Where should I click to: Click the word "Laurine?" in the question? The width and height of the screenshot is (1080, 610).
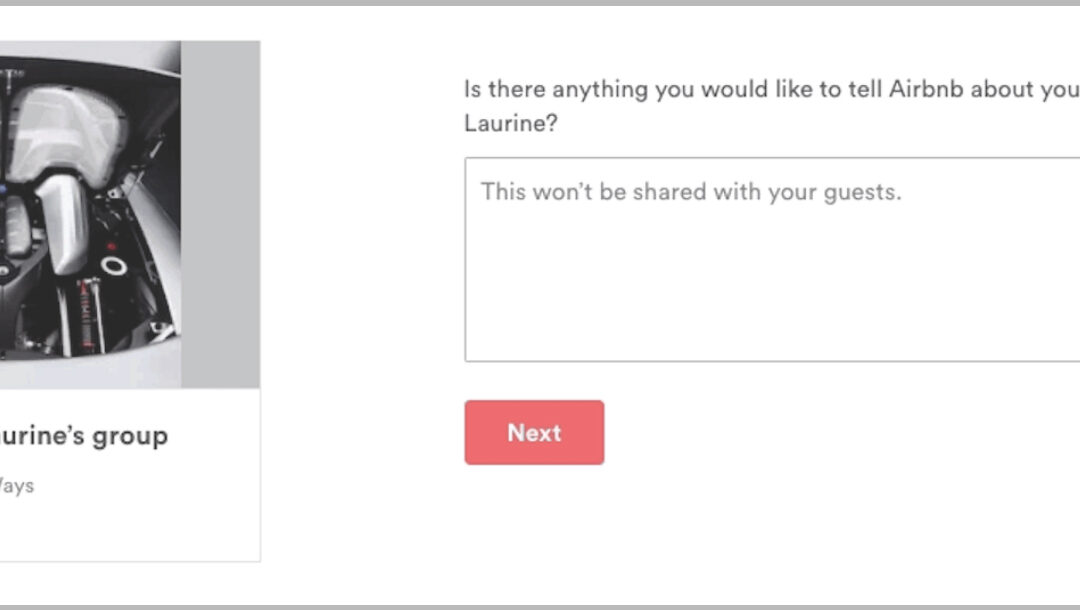pos(510,123)
